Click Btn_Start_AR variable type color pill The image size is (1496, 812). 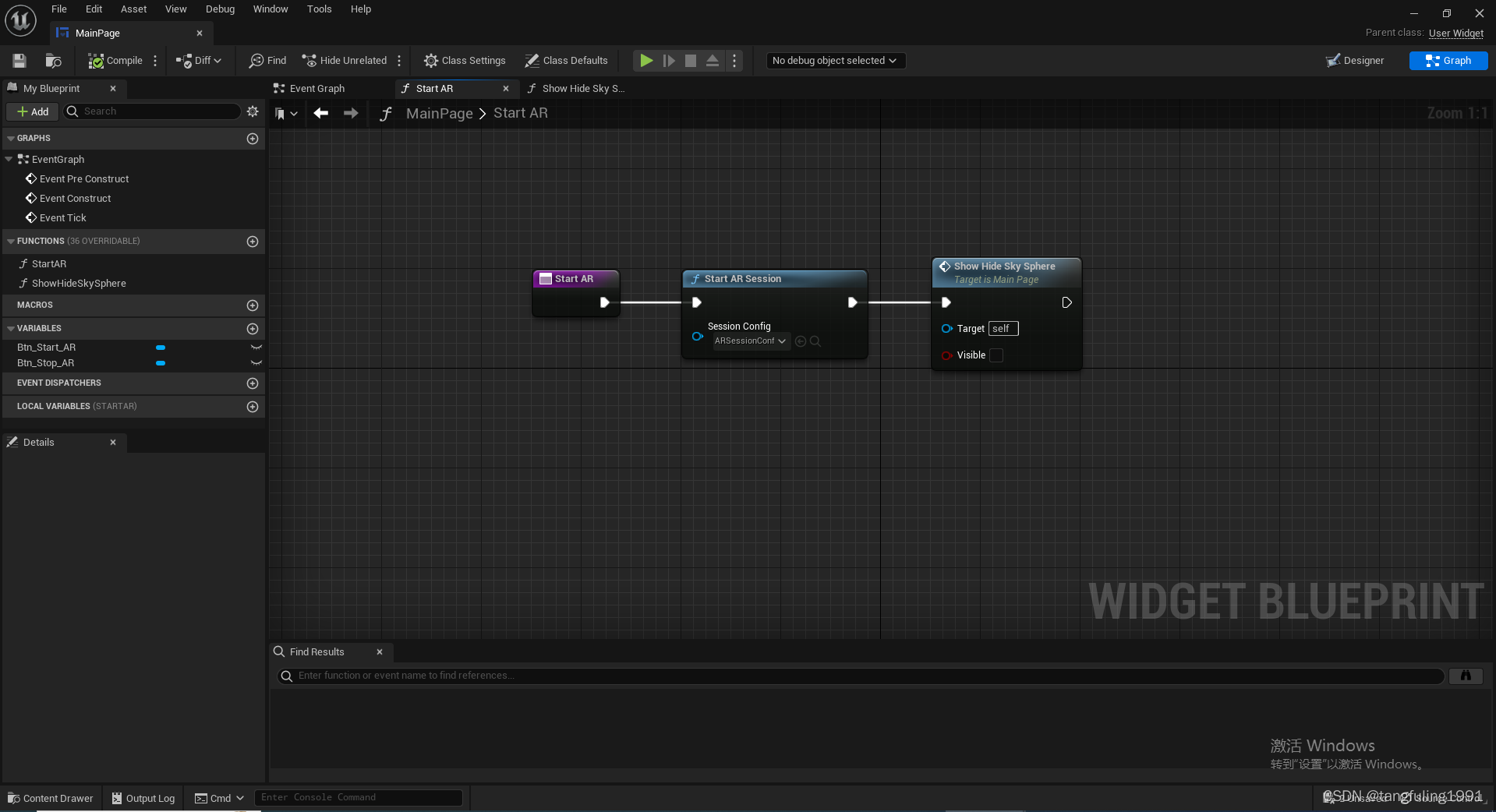click(161, 348)
